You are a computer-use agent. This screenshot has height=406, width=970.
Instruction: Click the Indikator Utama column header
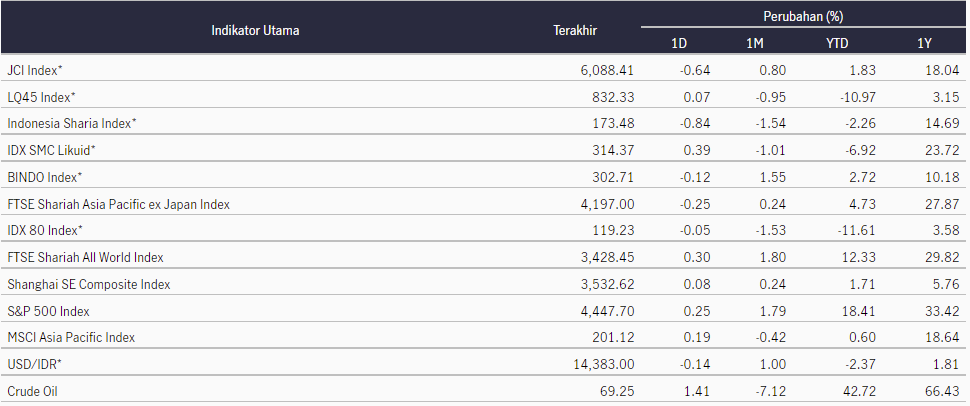point(255,30)
